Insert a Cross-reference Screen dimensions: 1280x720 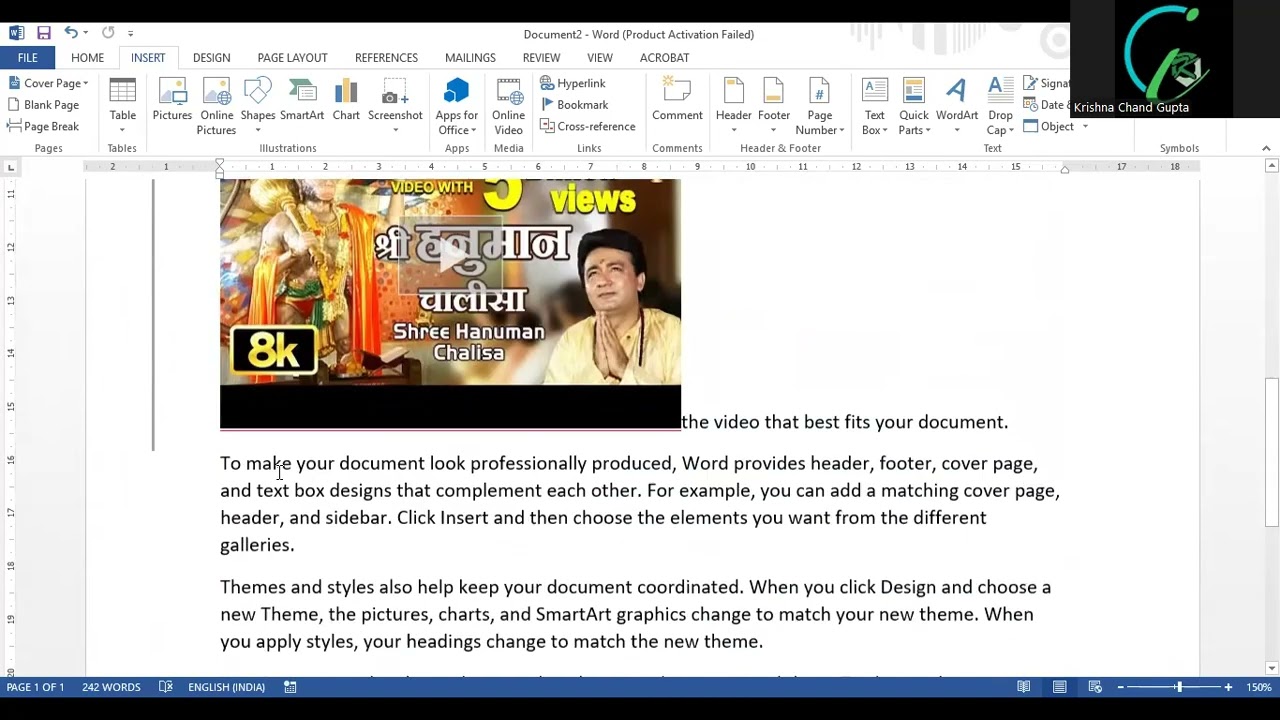(x=588, y=127)
